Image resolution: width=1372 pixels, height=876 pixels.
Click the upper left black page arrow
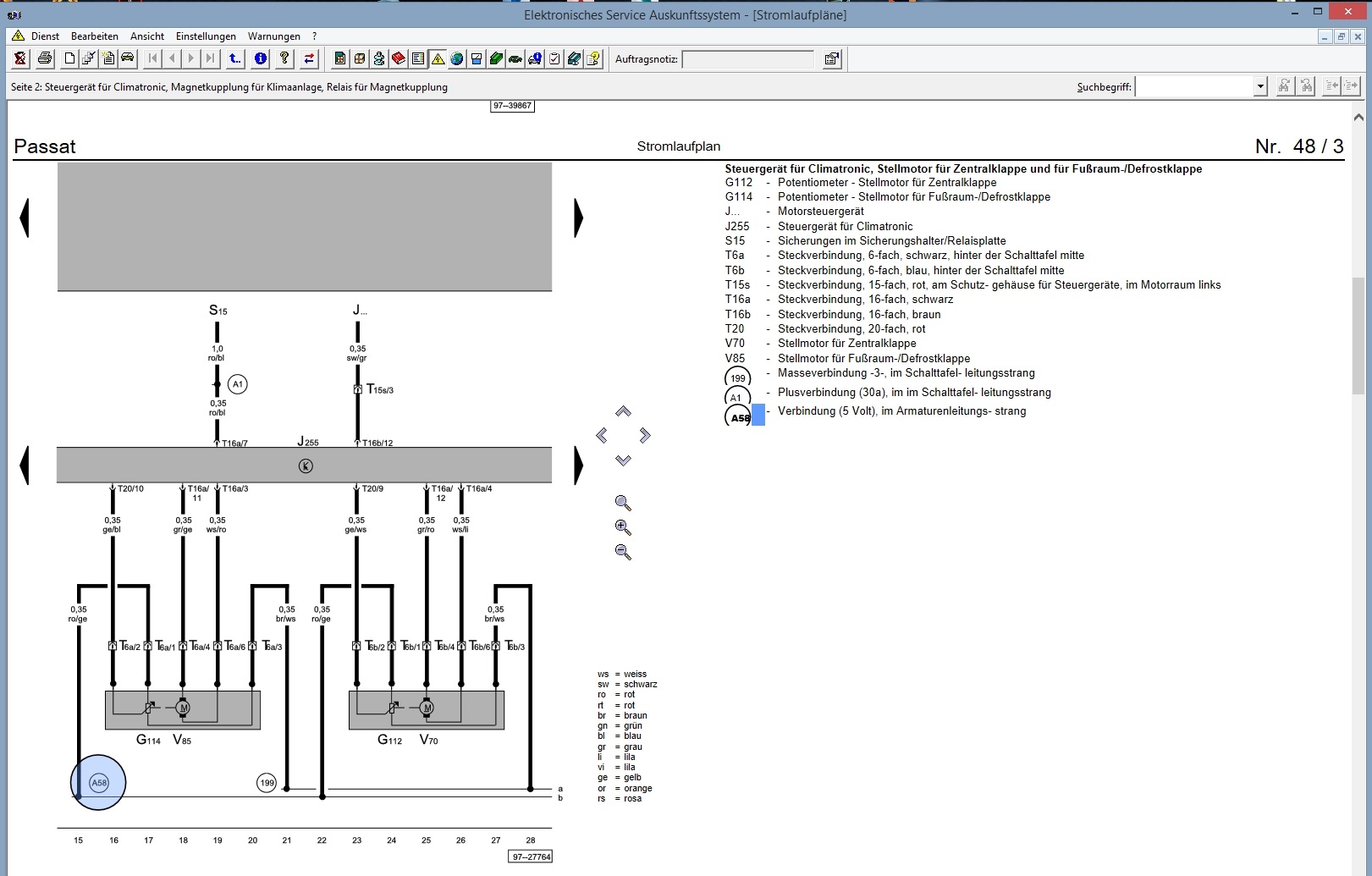coord(25,218)
